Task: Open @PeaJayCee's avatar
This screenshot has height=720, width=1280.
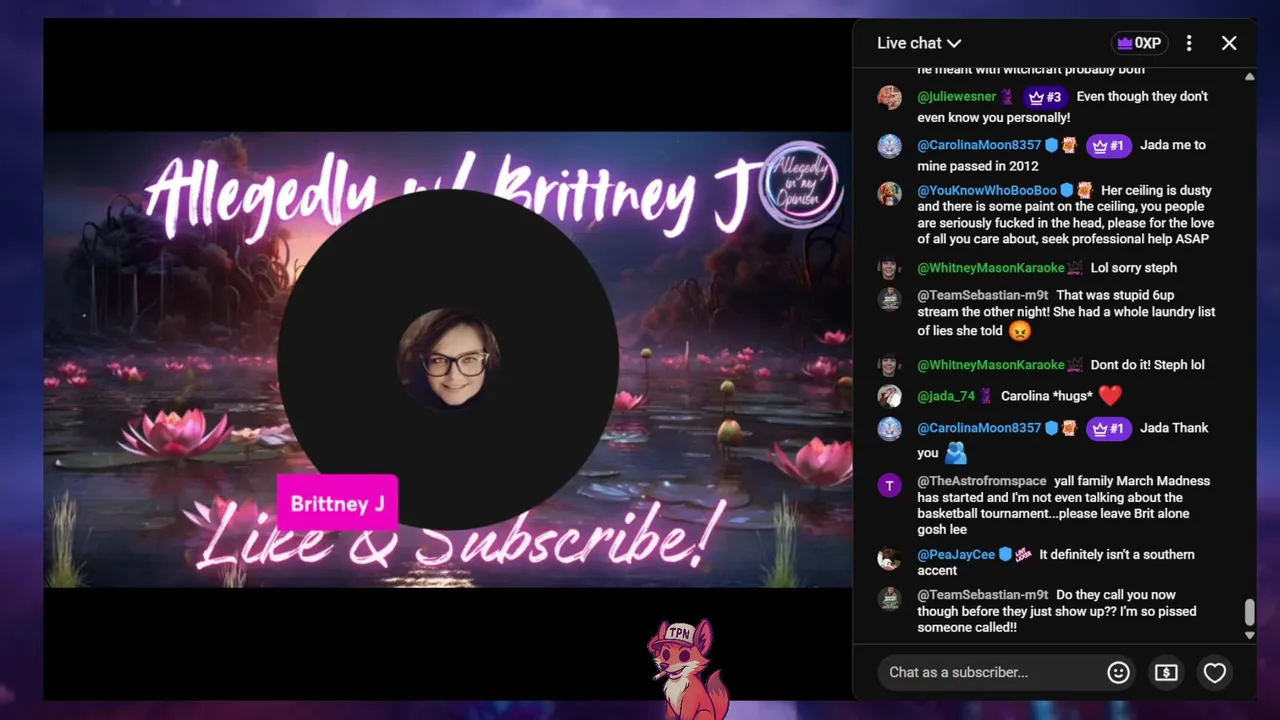Action: 889,558
